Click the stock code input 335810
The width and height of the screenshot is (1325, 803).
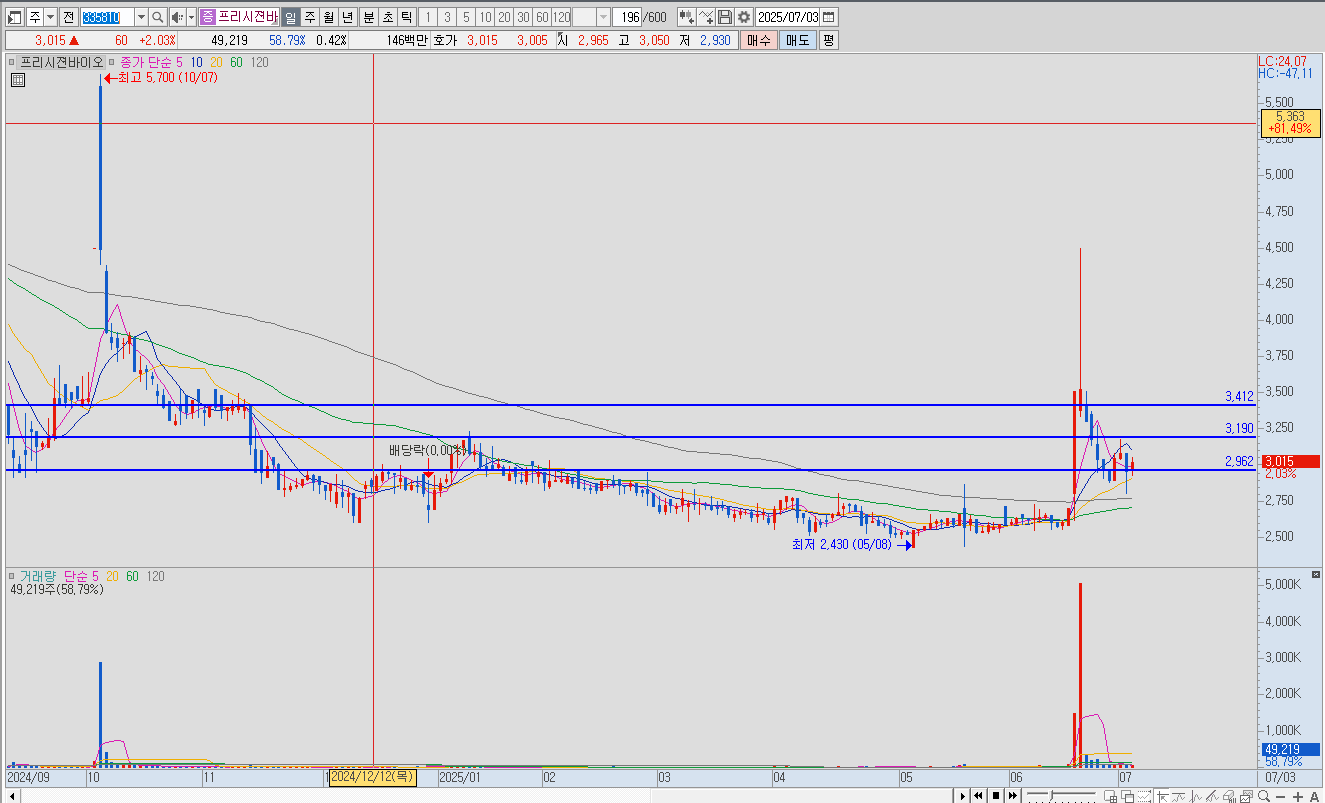point(107,17)
